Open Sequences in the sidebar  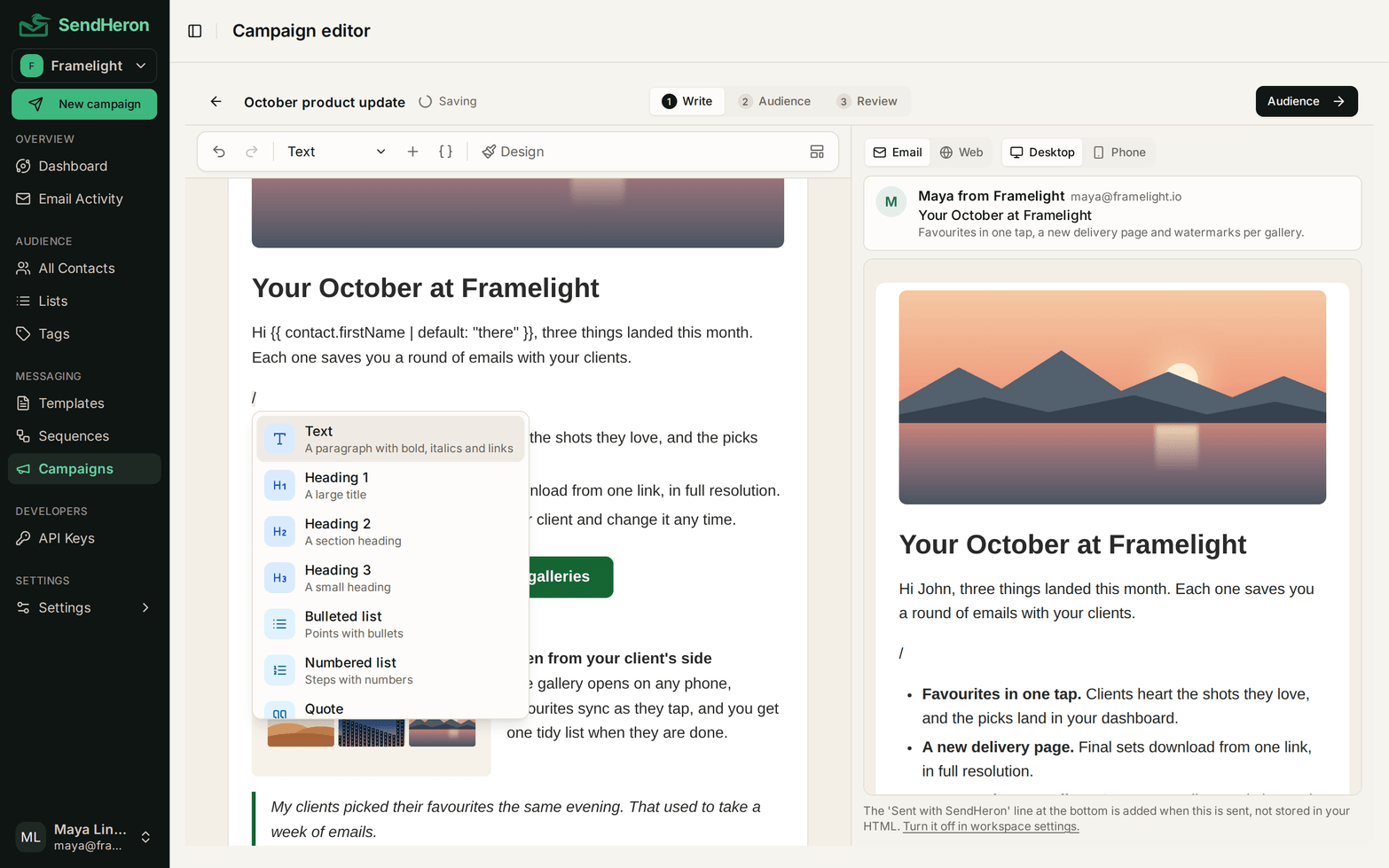pos(84,436)
